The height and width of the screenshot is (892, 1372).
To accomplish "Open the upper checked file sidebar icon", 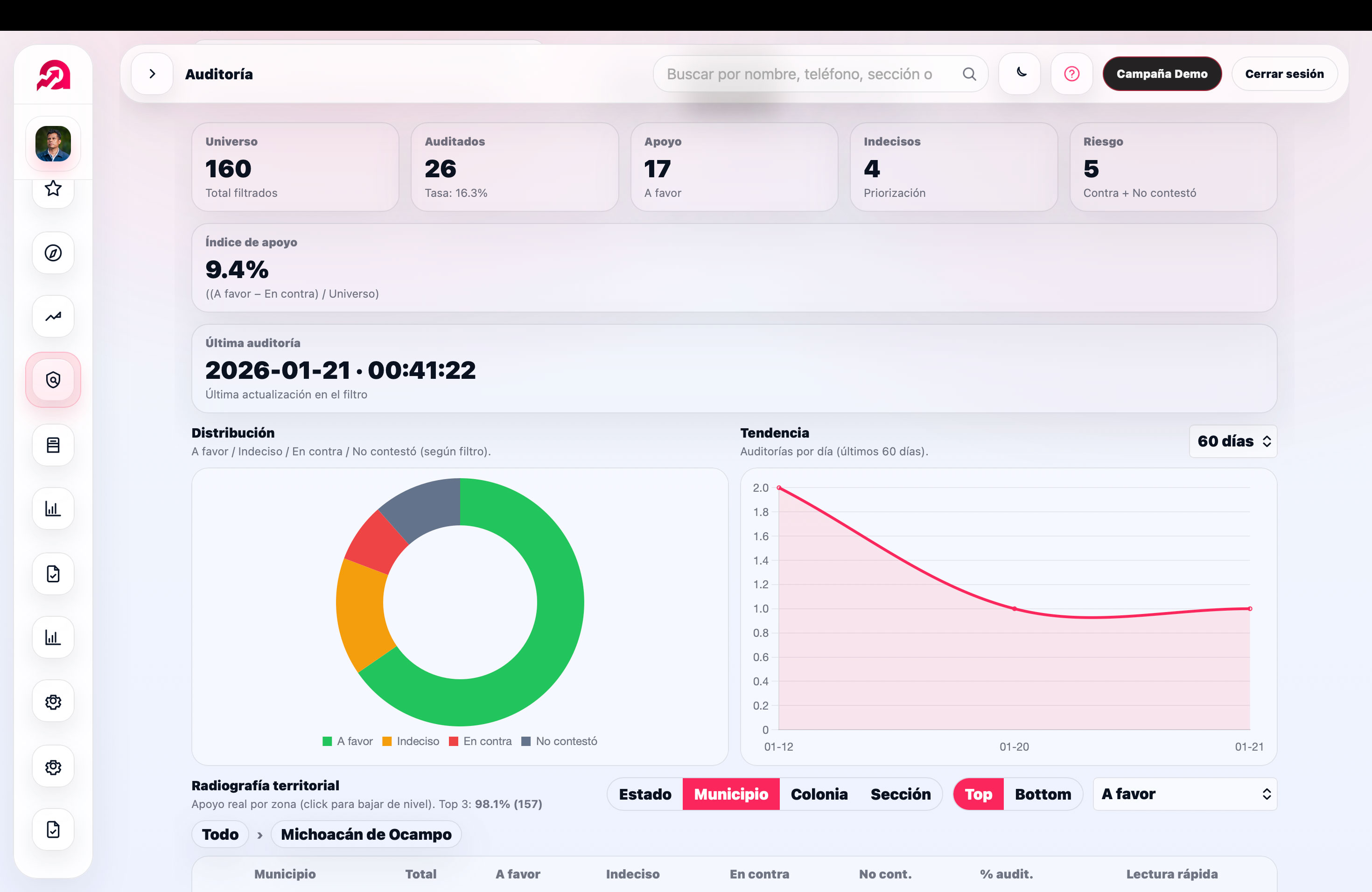I will click(x=53, y=574).
